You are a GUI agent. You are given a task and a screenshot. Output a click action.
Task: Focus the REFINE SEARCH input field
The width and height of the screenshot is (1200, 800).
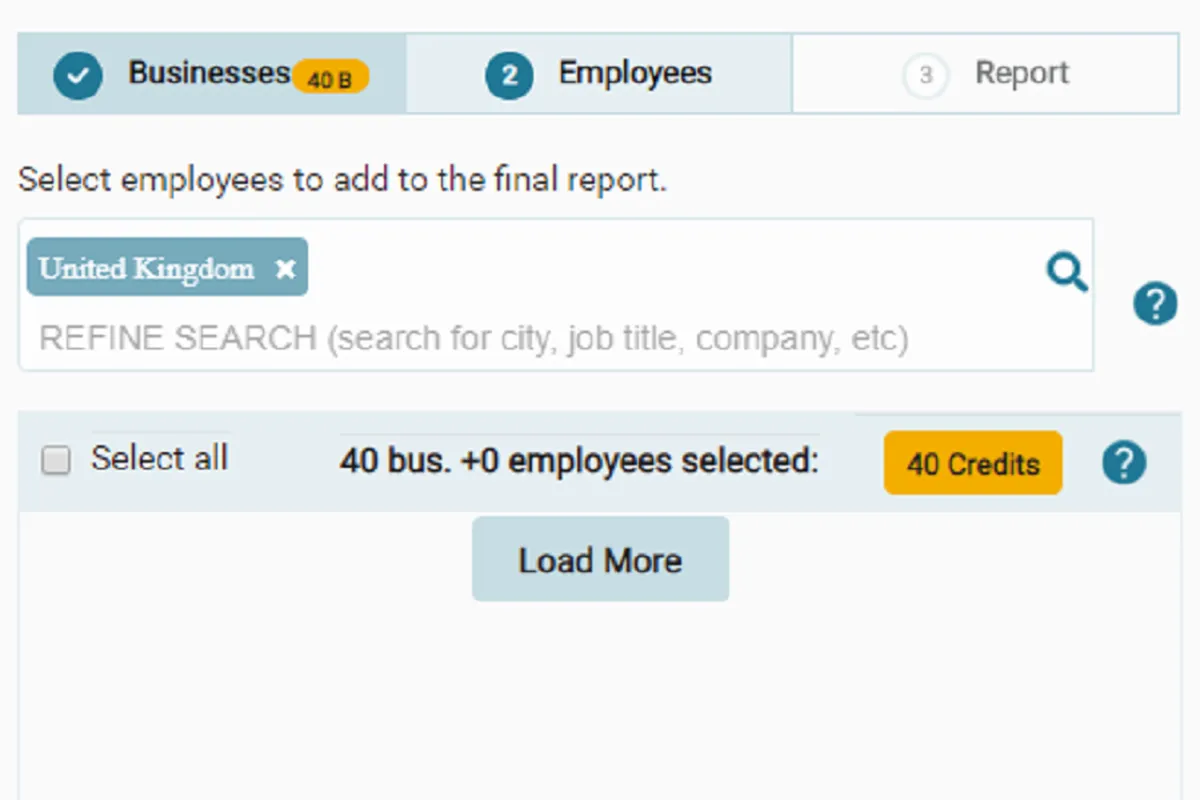pyautogui.click(x=500, y=339)
